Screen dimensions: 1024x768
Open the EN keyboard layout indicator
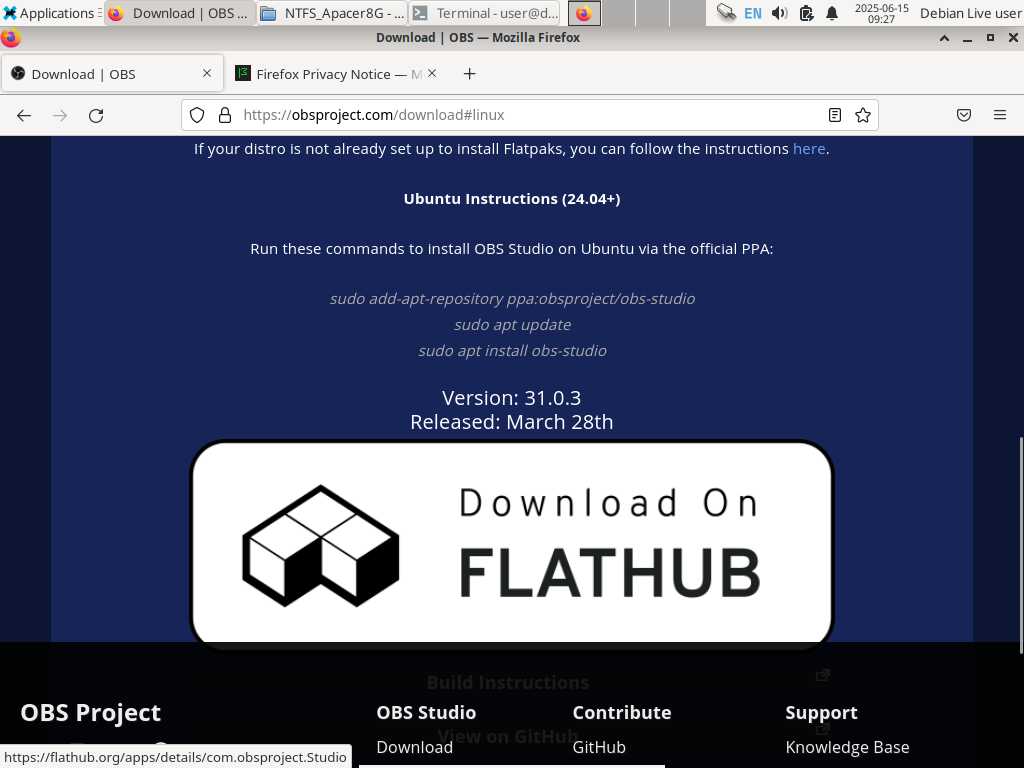tap(753, 13)
